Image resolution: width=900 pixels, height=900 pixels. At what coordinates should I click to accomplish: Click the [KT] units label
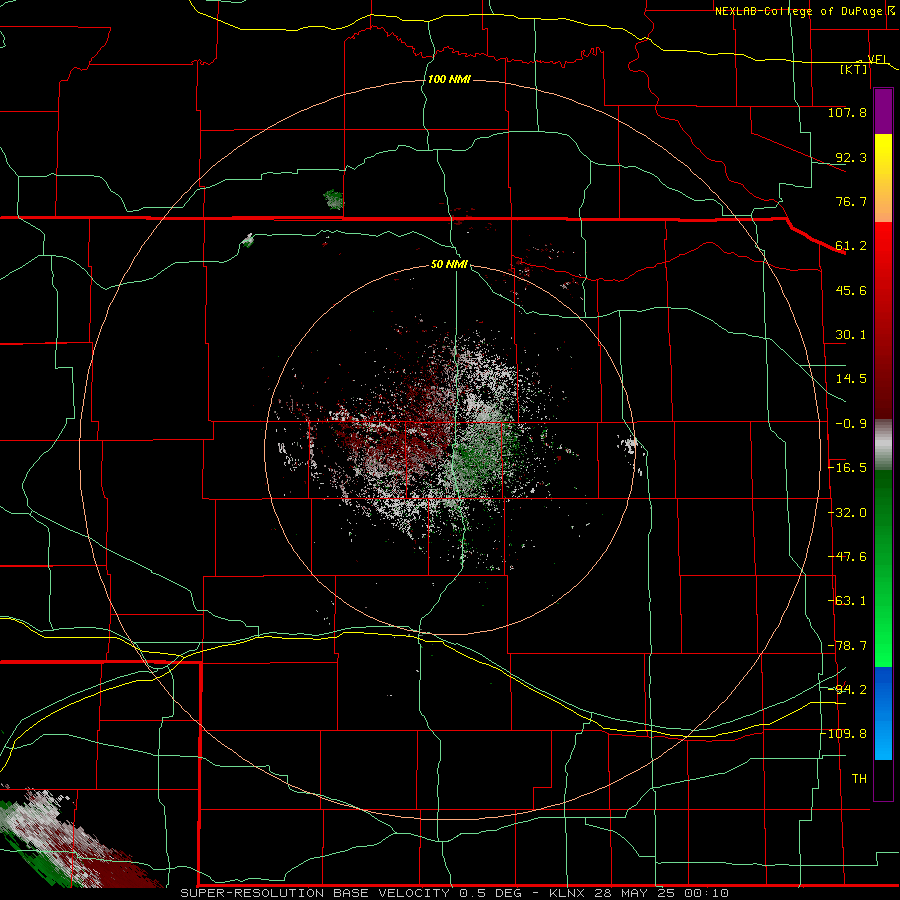click(854, 69)
